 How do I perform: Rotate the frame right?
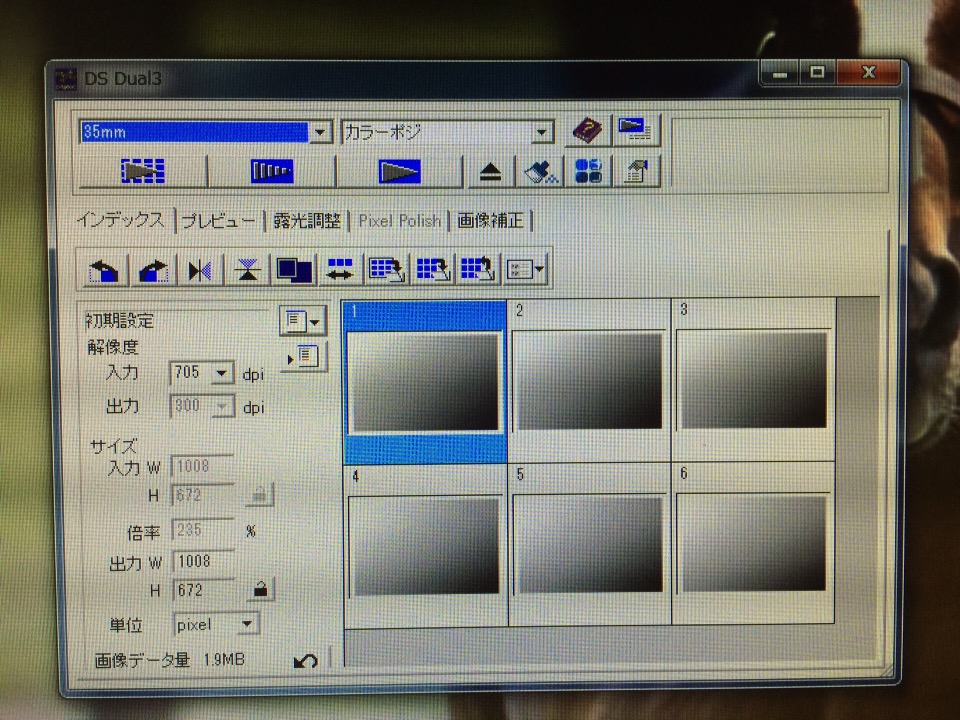click(x=151, y=270)
